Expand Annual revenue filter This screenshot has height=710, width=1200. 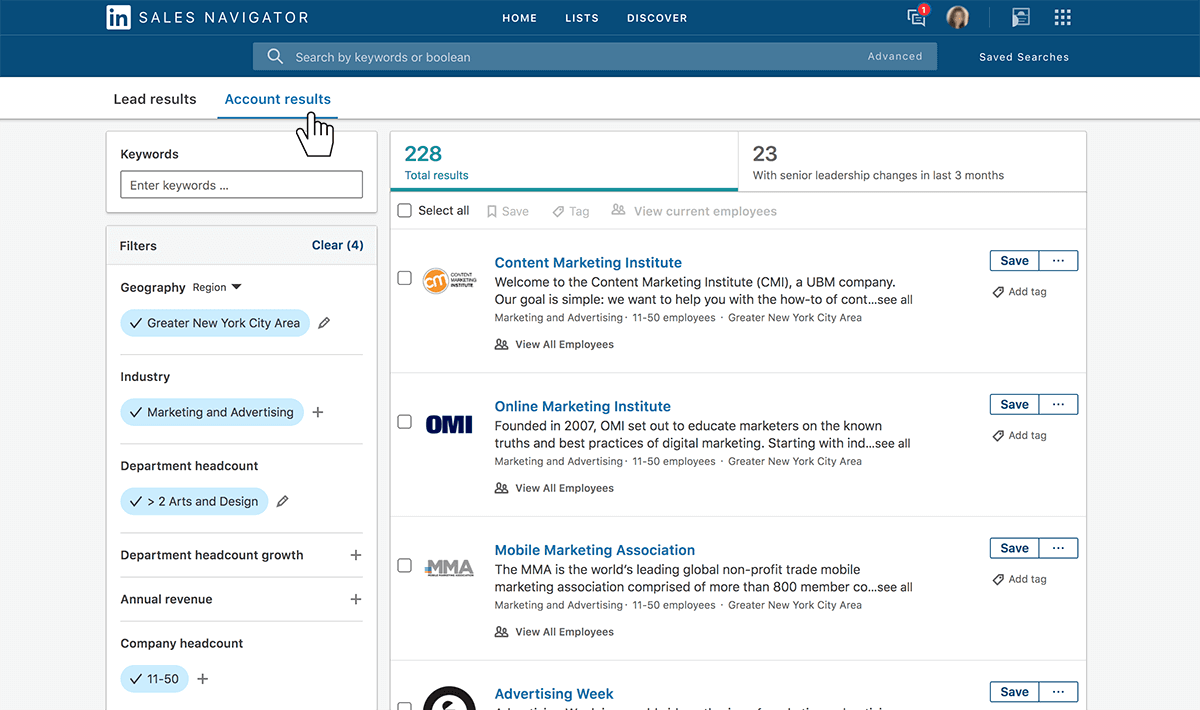355,599
